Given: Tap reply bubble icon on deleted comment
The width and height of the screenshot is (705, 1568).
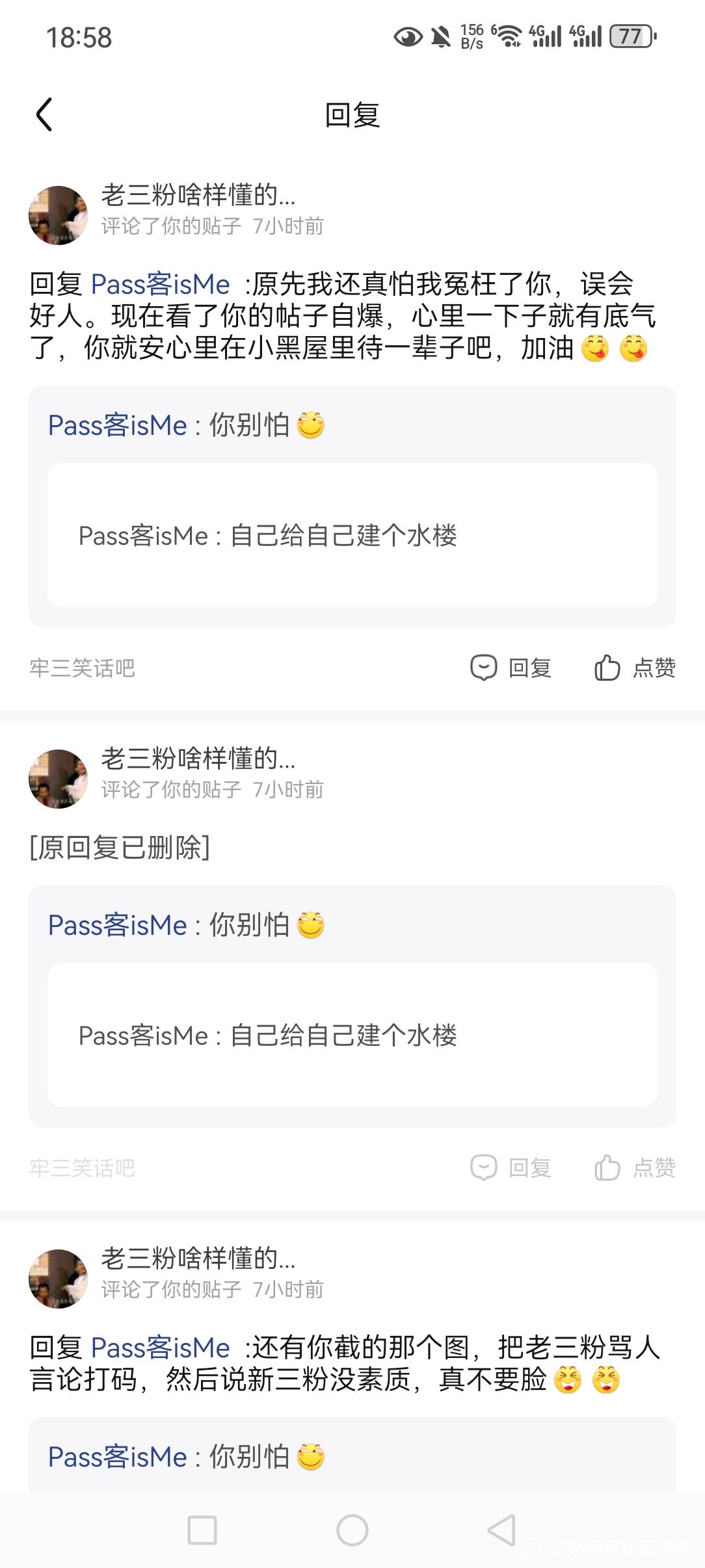Looking at the screenshot, I should tap(484, 1168).
